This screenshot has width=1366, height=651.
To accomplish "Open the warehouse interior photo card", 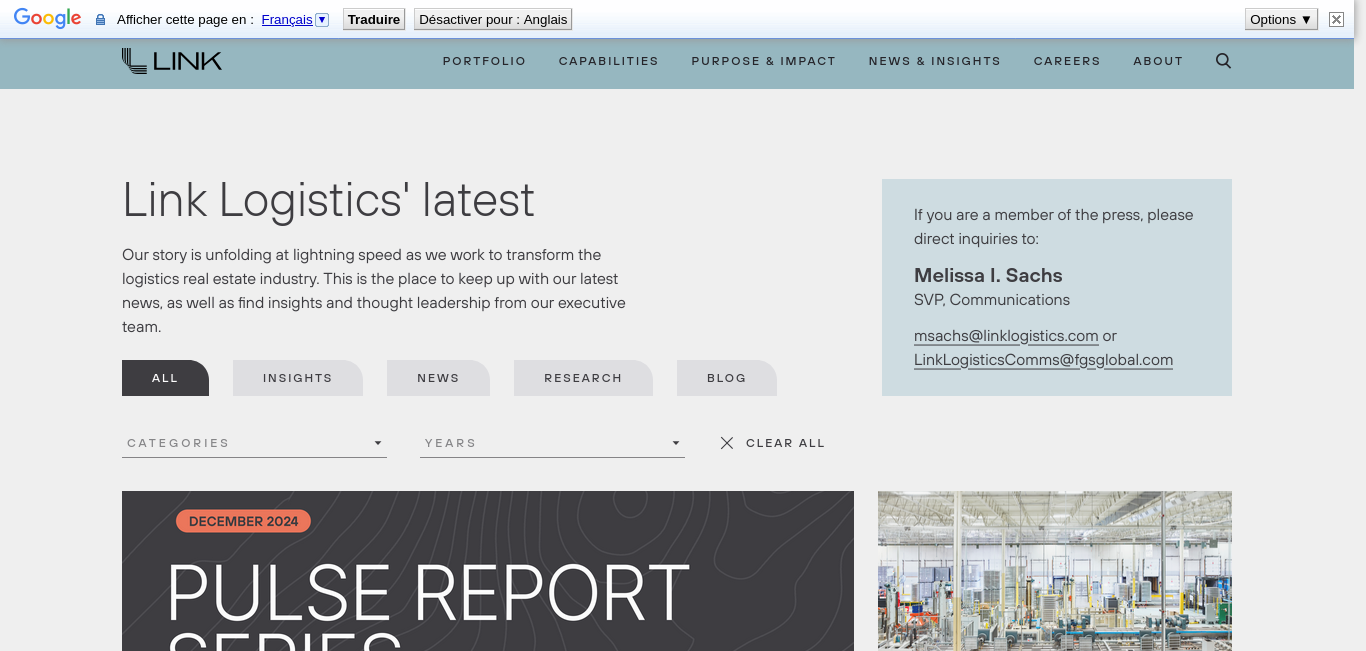I will click(1055, 571).
